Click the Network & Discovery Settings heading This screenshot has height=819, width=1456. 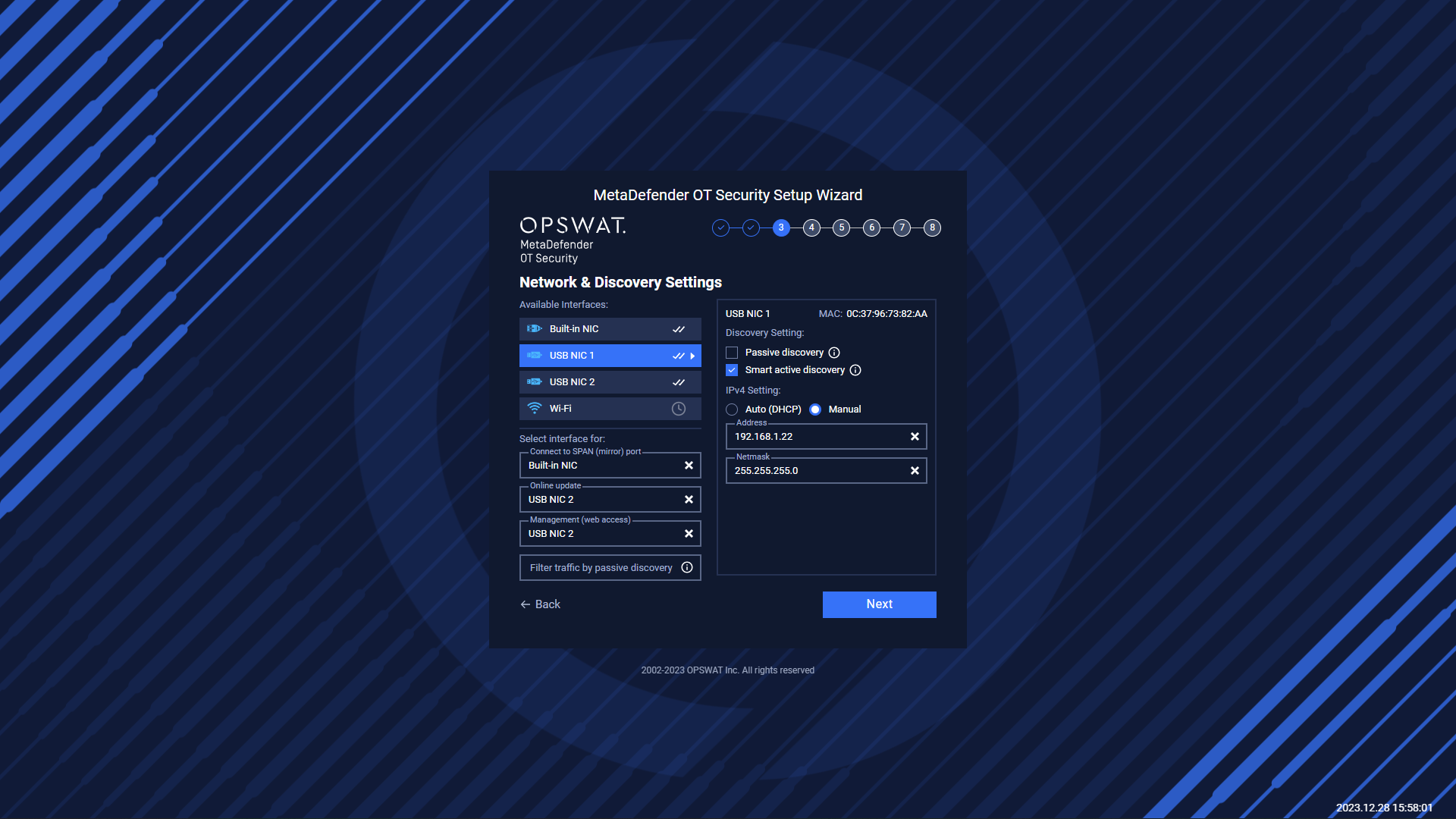point(620,282)
